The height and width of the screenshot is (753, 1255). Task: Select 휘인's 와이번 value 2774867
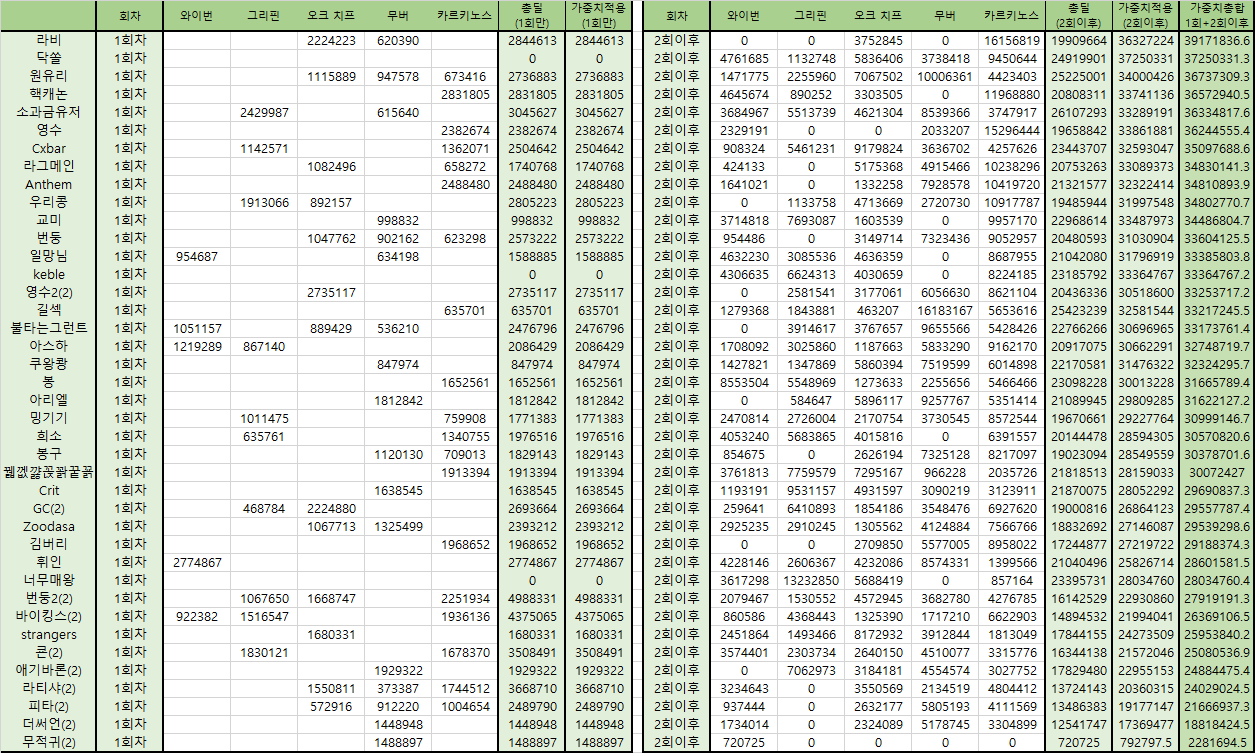pos(198,563)
